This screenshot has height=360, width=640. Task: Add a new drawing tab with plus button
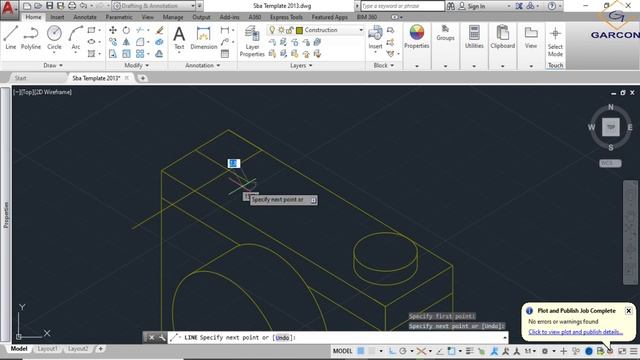(x=143, y=78)
